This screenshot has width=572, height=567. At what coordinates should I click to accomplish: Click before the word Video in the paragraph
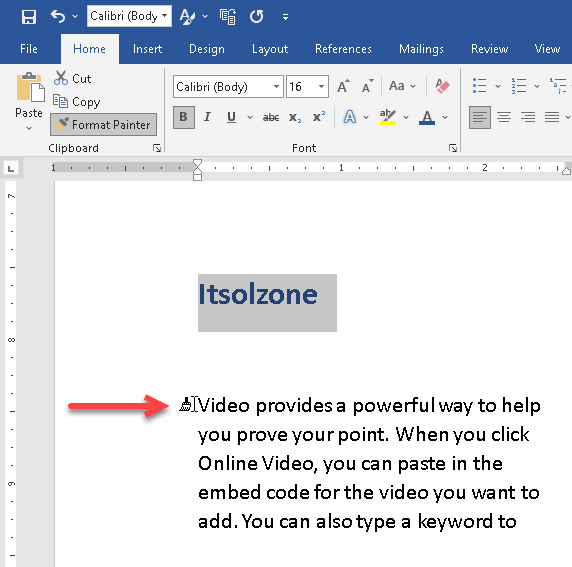[x=198, y=405]
